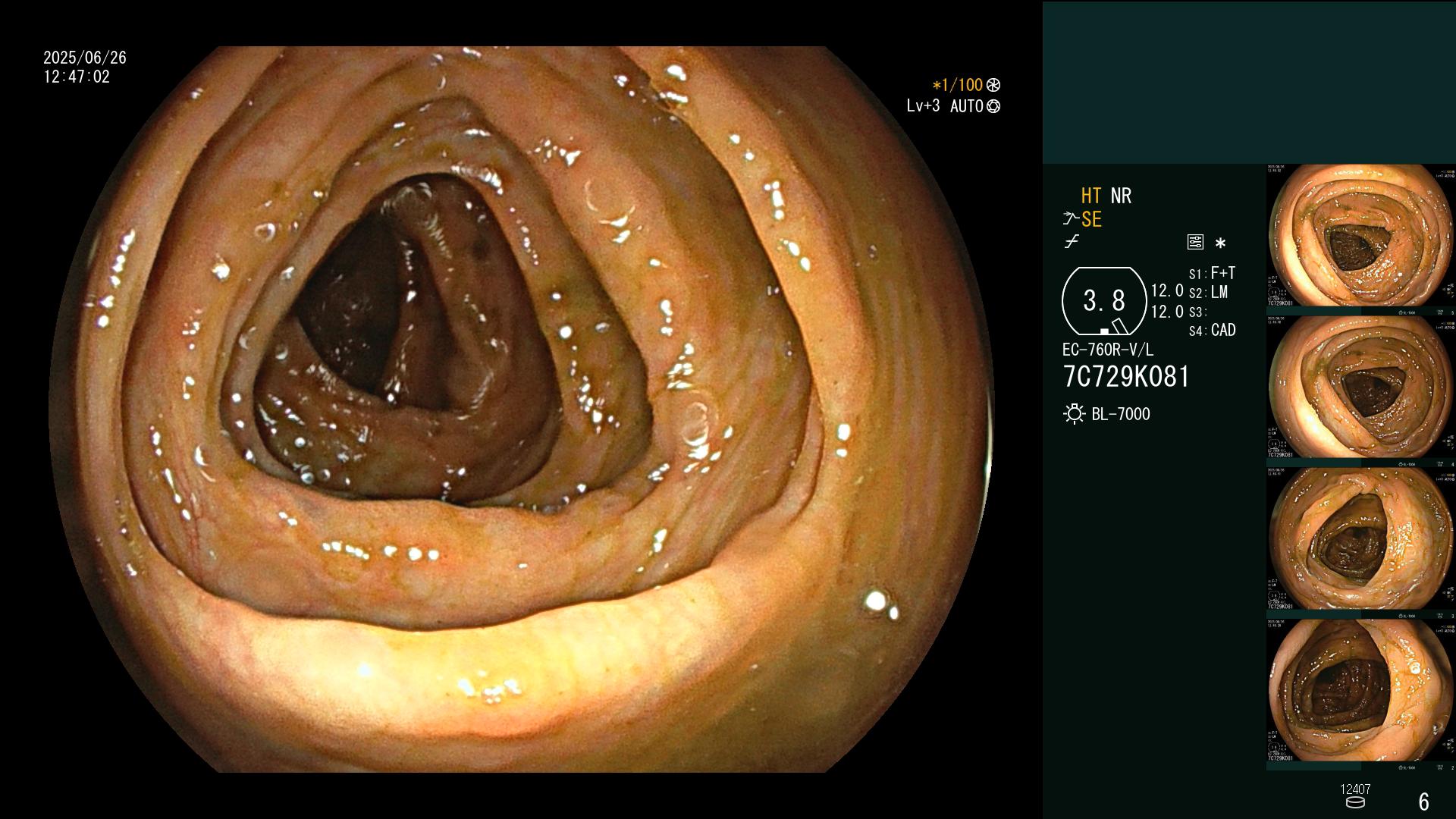Click the scope tip diagram showing 3.8
The height and width of the screenshot is (819, 1456).
tap(1104, 301)
